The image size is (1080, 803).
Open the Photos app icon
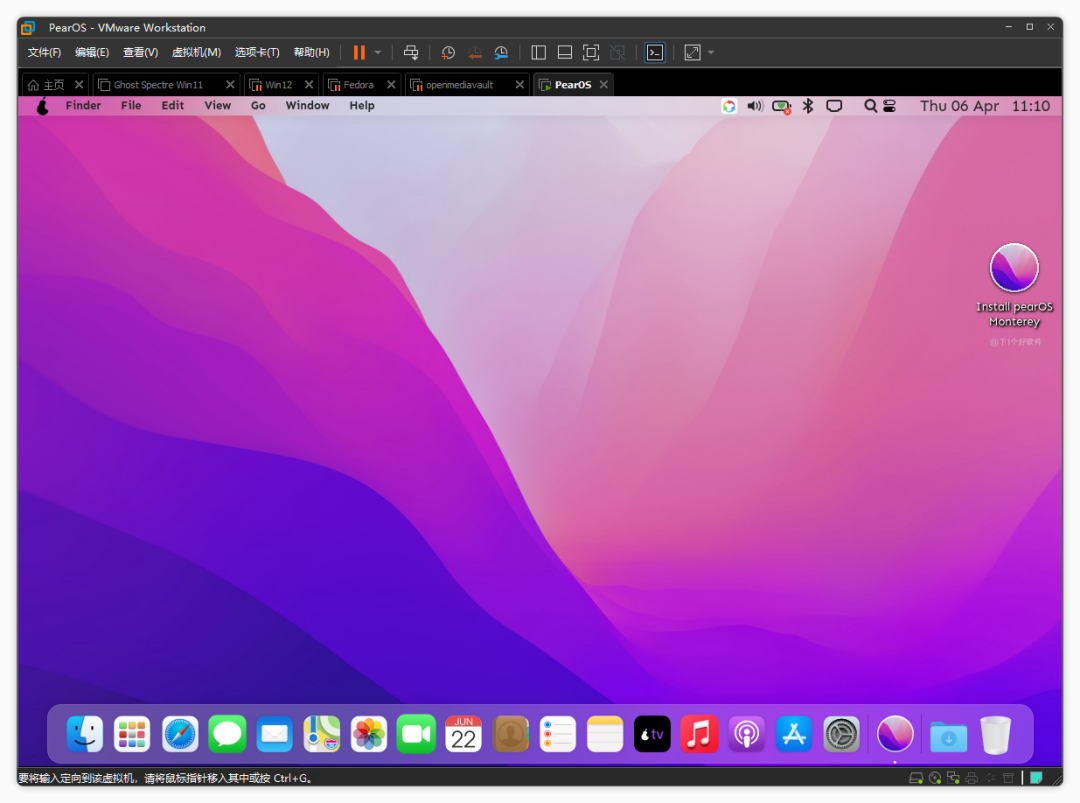pos(369,735)
